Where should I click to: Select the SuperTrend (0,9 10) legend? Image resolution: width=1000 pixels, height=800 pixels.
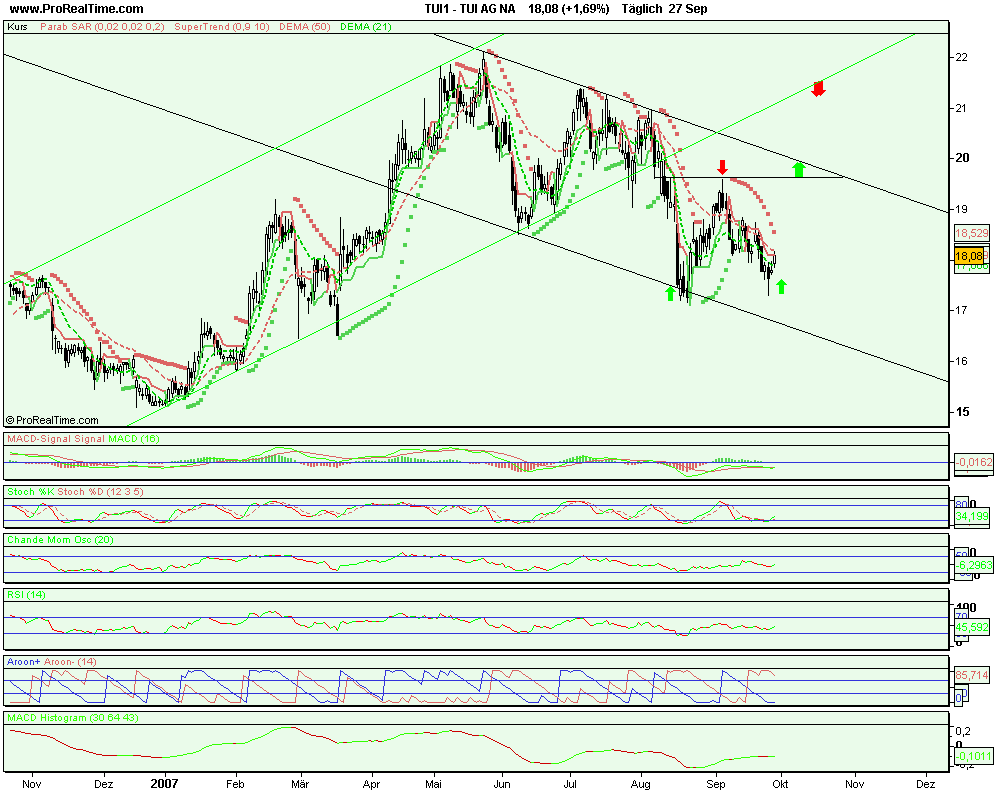click(221, 27)
